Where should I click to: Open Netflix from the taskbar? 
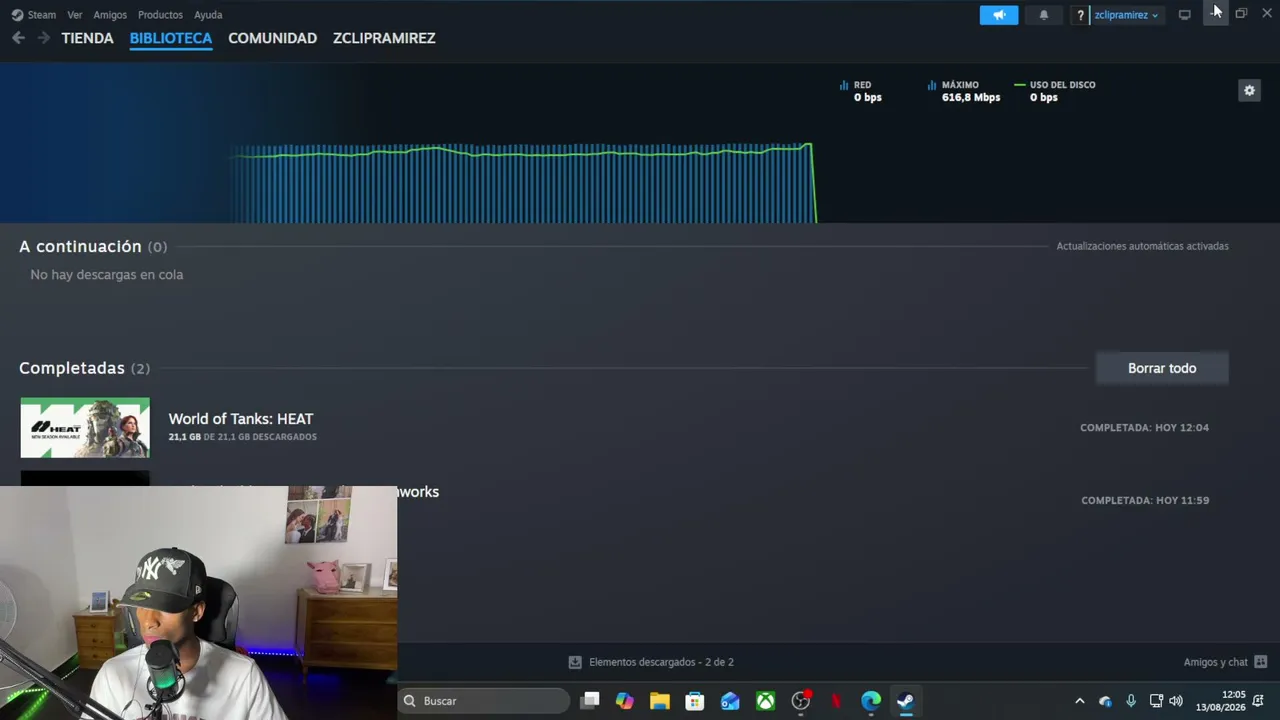[836, 701]
